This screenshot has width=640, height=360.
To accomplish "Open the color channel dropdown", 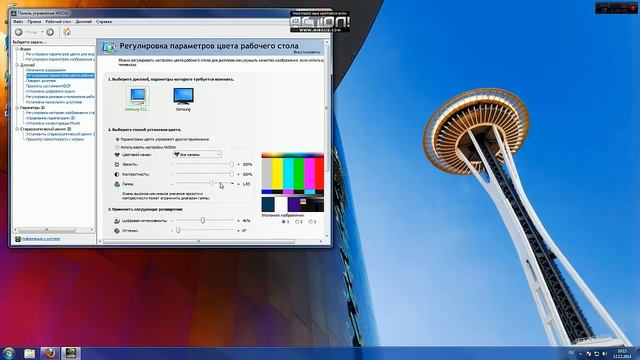I will click(197, 155).
